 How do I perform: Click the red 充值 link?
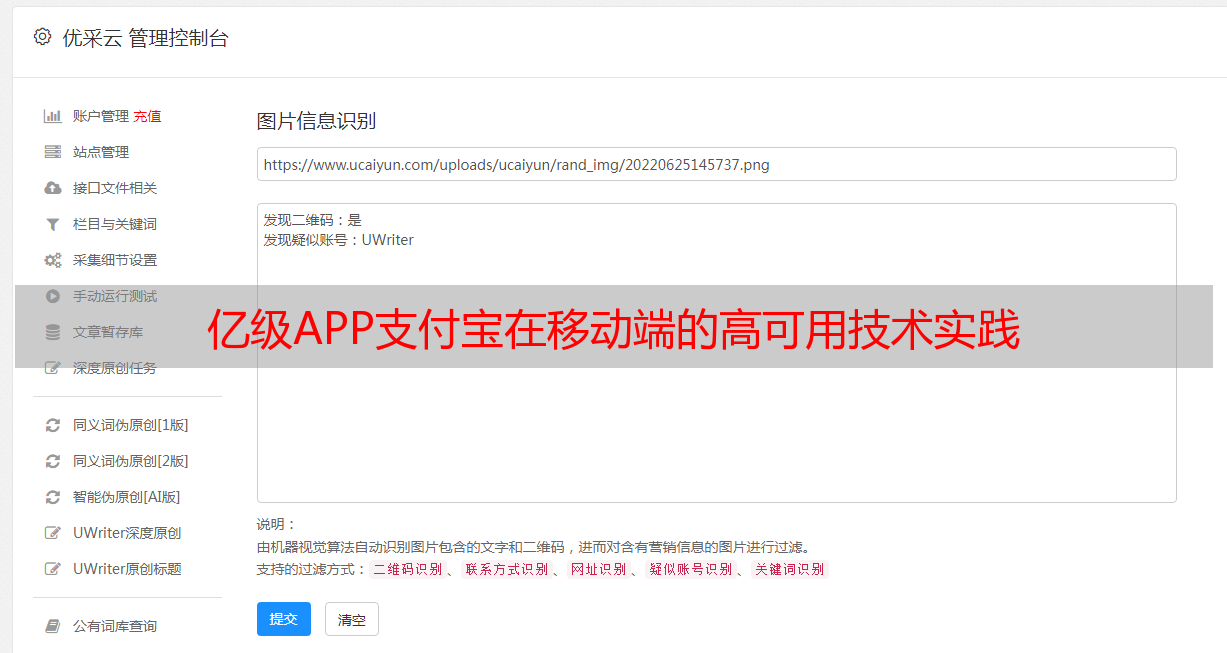pyautogui.click(x=147, y=116)
